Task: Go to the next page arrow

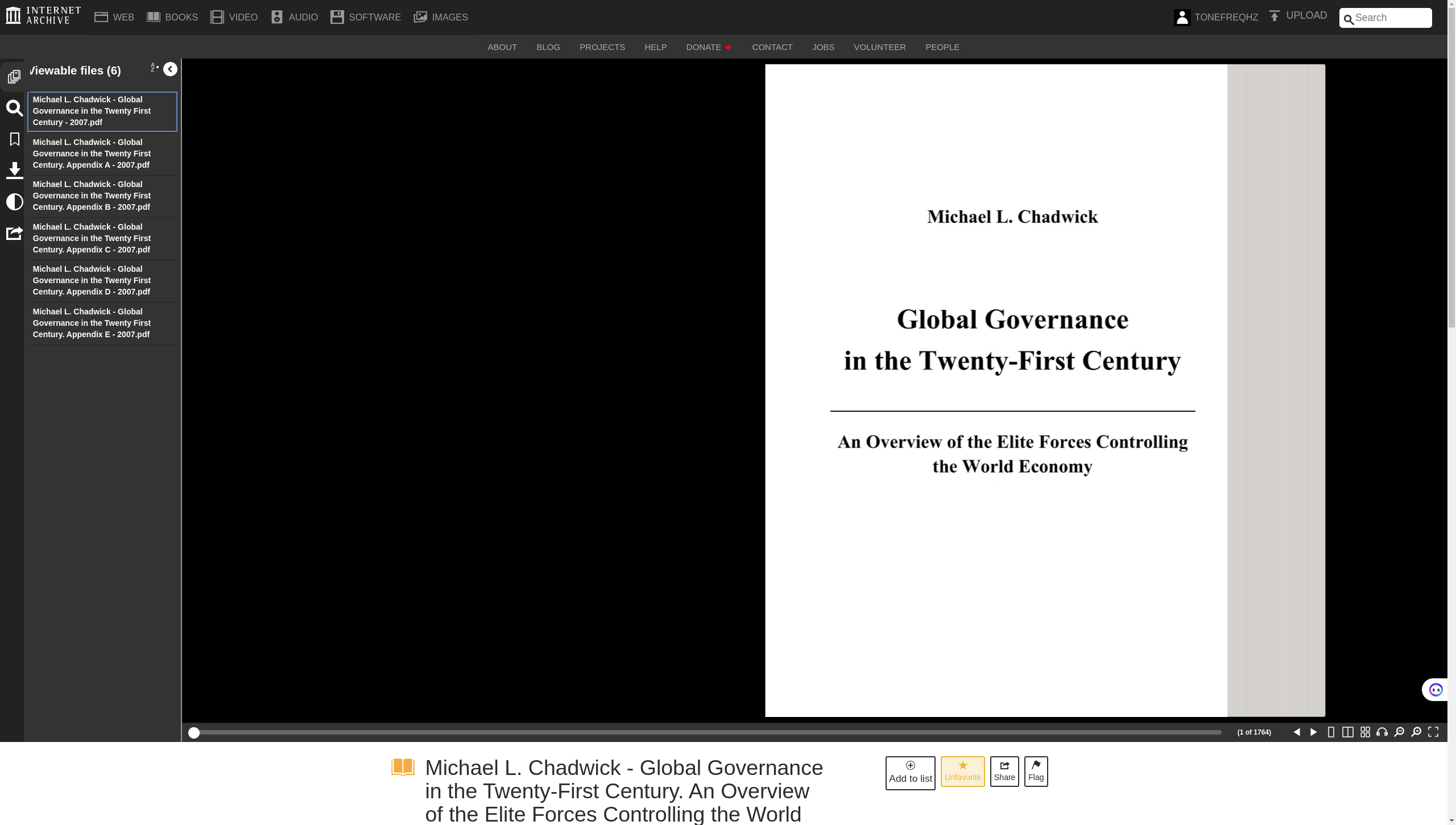Action: click(1314, 732)
